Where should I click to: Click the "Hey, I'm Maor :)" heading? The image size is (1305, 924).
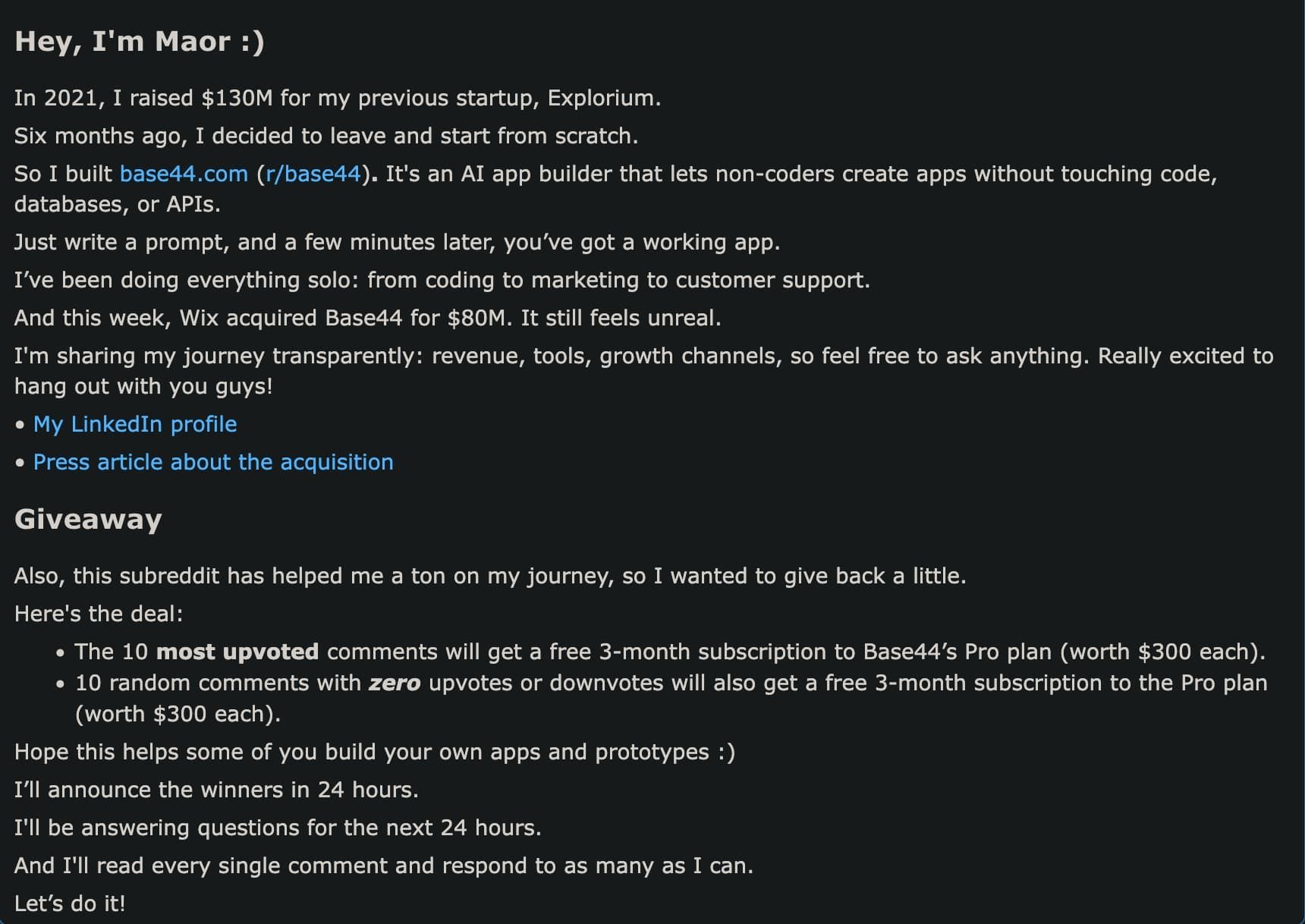click(x=140, y=41)
